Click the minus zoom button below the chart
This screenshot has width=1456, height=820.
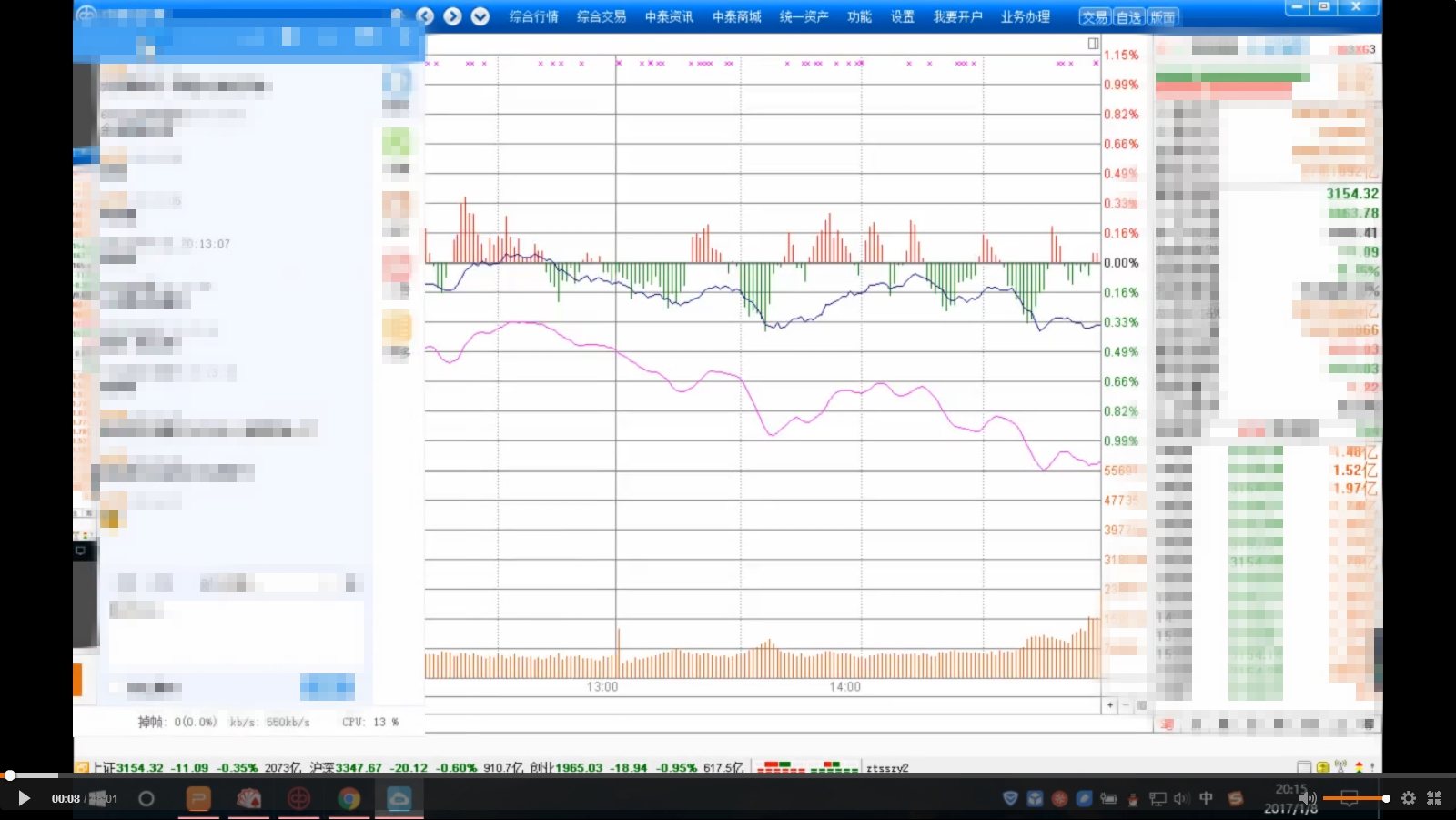(x=1126, y=705)
